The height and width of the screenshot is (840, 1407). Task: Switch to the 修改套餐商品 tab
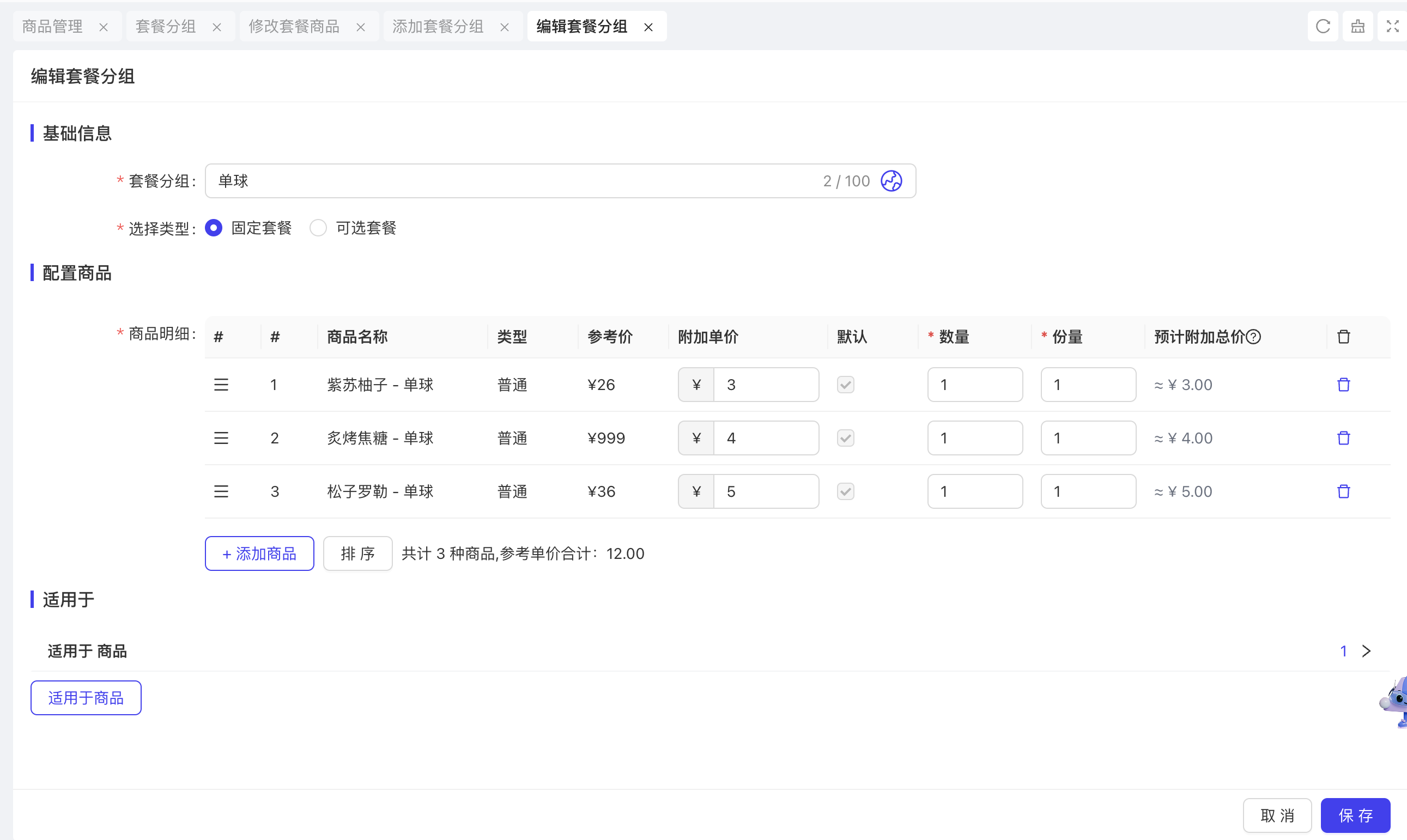294,27
